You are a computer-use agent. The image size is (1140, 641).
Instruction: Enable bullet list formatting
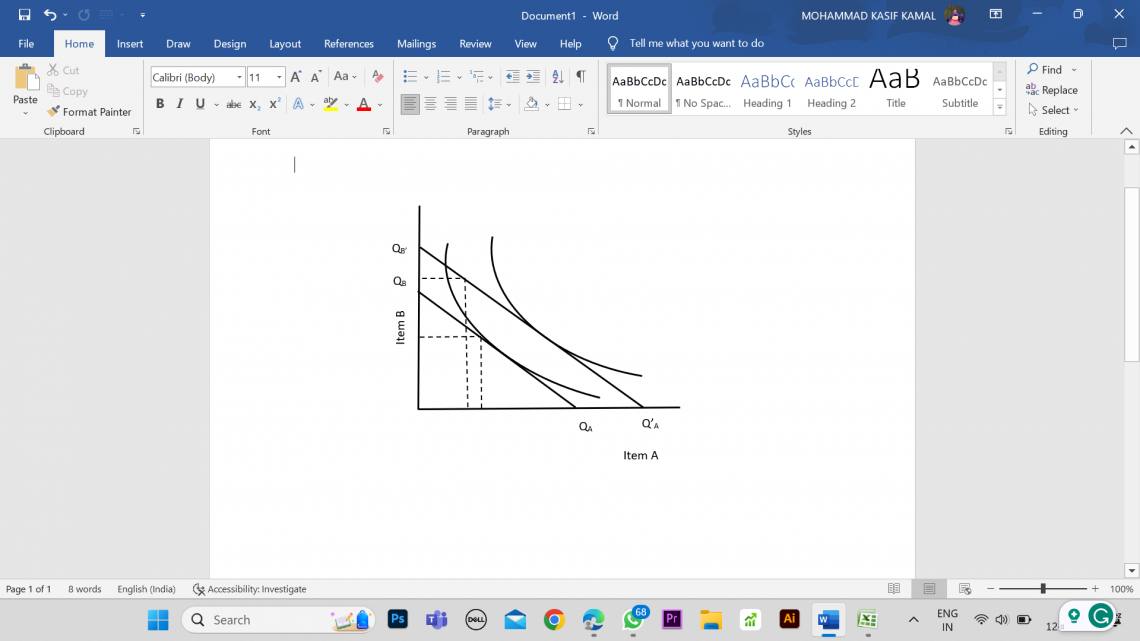pyautogui.click(x=410, y=75)
